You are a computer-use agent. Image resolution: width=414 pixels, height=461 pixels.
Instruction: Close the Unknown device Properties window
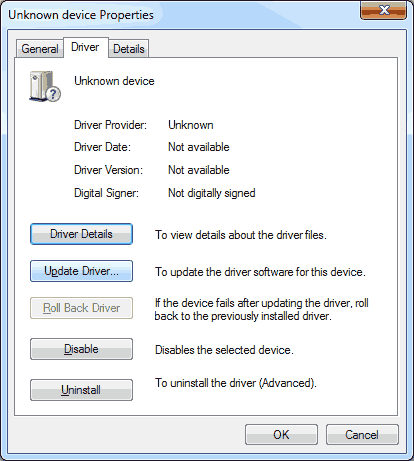[384, 10]
